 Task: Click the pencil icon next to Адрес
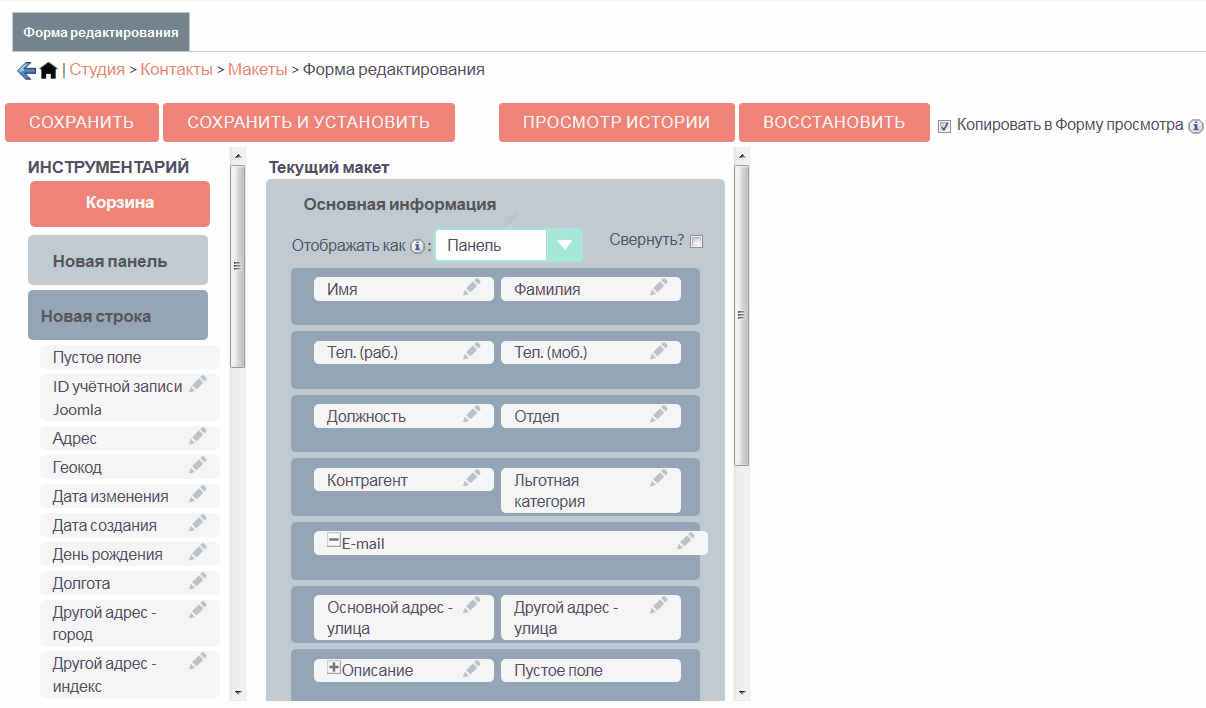[x=197, y=437]
